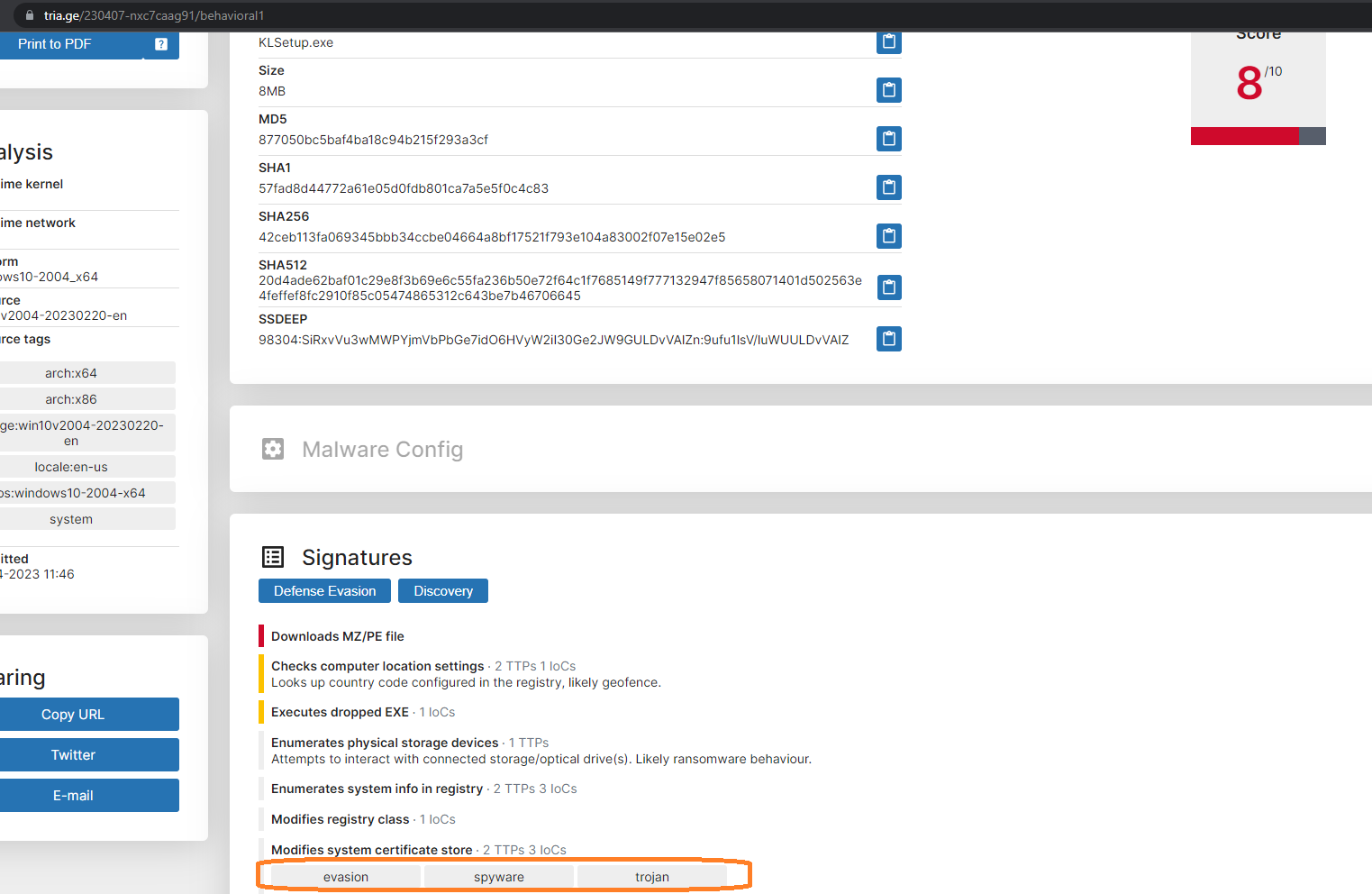
Task: Copy the SHA256 hash to clipboard
Action: (x=889, y=236)
